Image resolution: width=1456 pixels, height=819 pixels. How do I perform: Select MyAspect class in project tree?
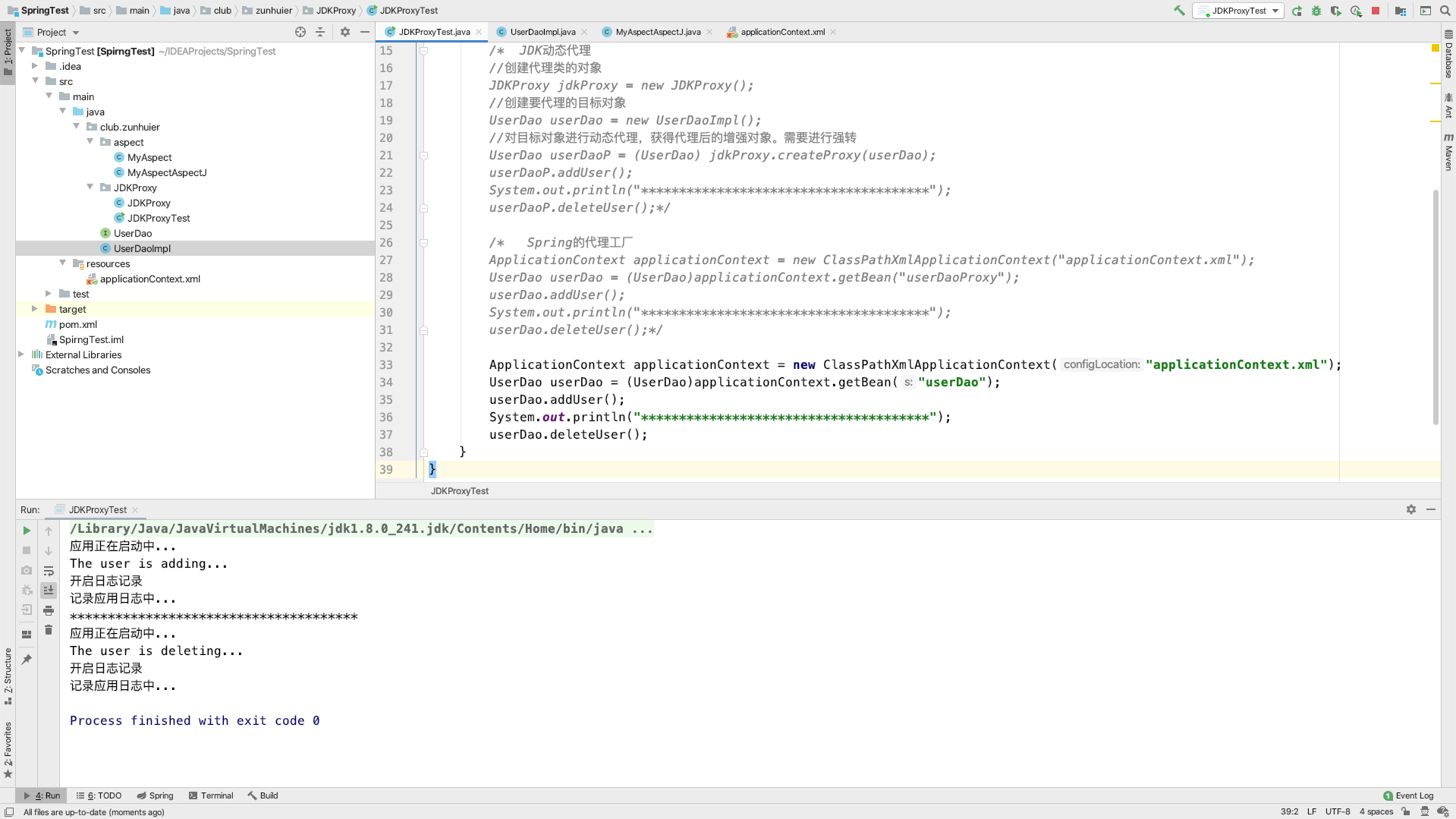coord(149,157)
